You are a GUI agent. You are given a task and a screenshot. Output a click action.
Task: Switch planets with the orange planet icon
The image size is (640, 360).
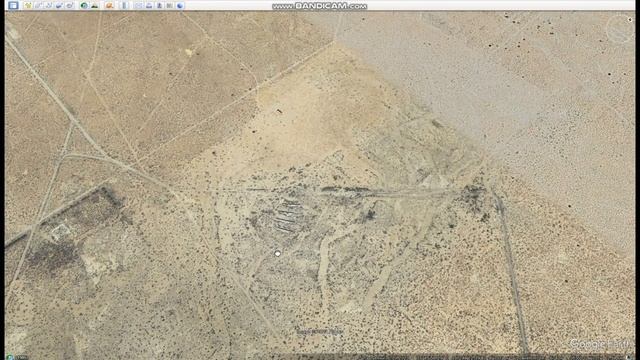point(109,5)
